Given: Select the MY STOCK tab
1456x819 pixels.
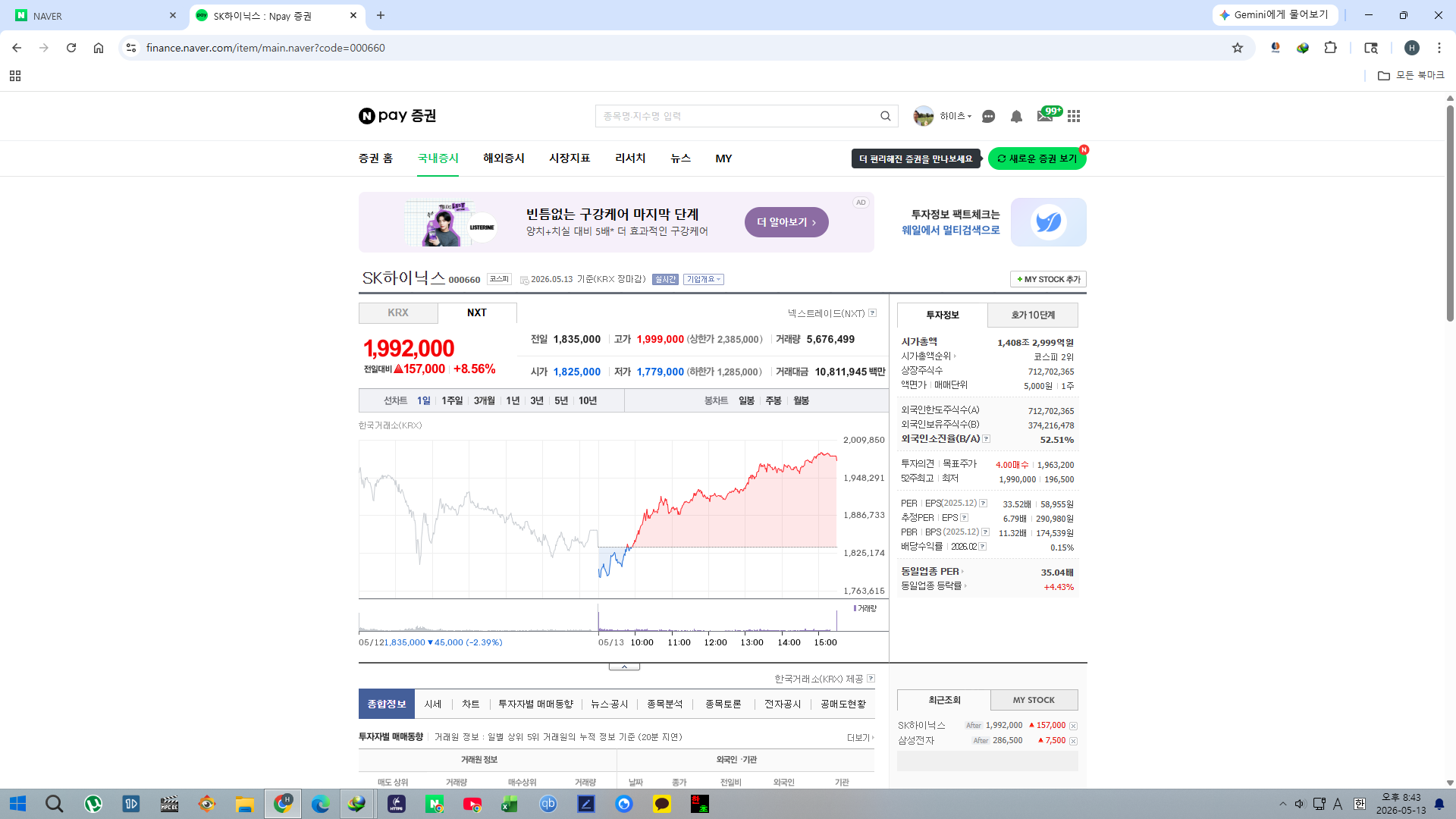Looking at the screenshot, I should (1034, 700).
